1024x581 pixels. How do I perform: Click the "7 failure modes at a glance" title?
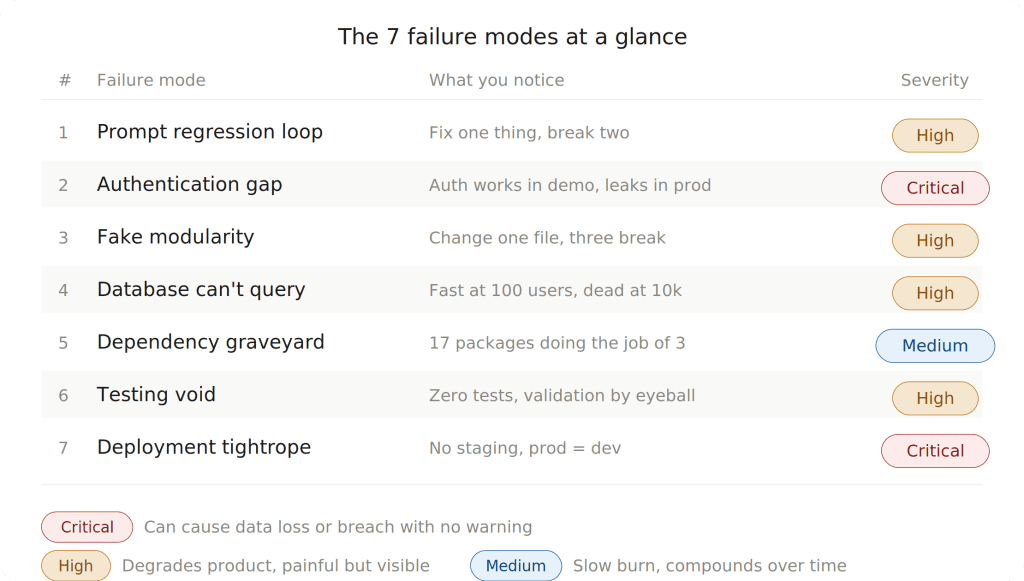(512, 37)
